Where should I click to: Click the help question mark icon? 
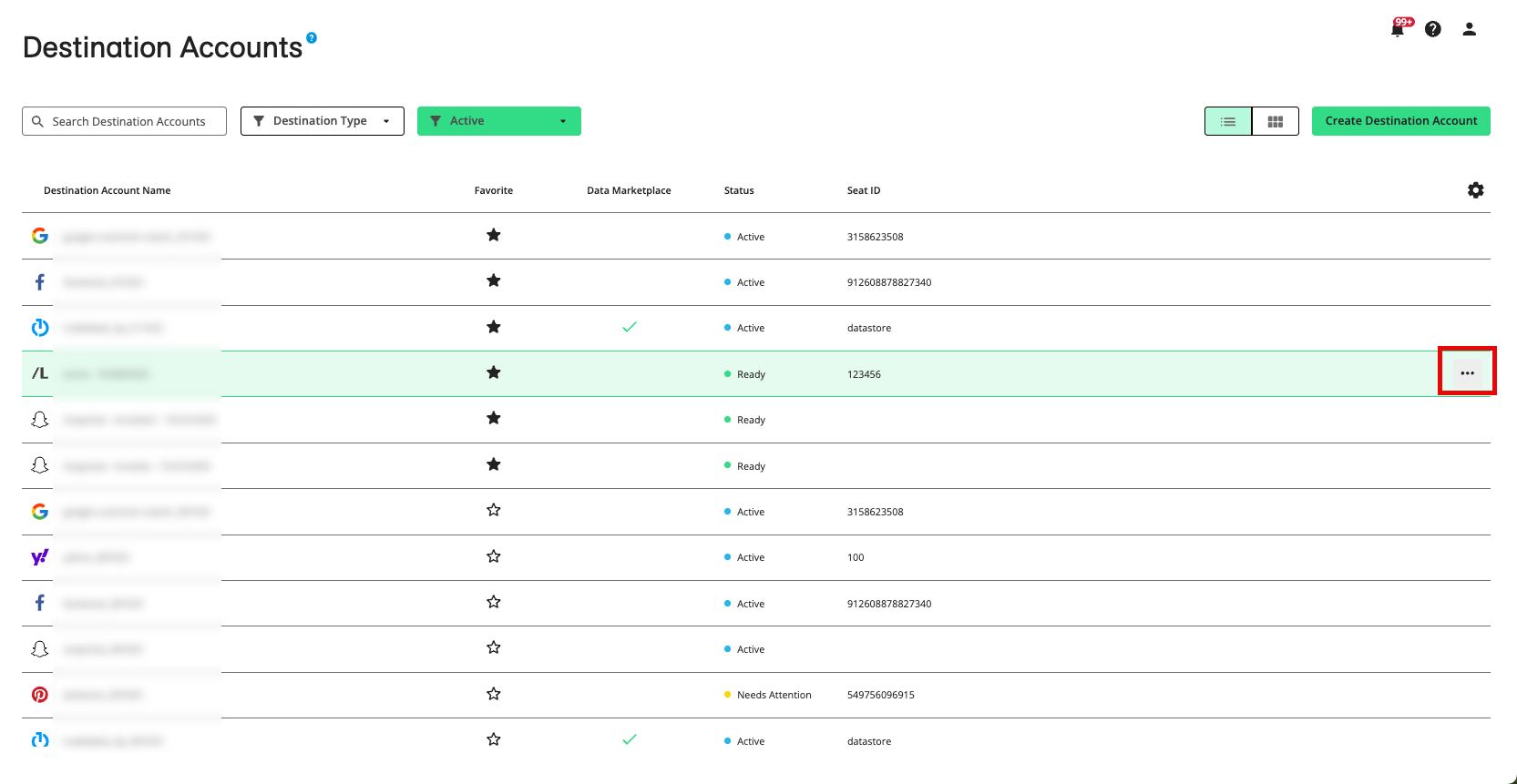1433,29
